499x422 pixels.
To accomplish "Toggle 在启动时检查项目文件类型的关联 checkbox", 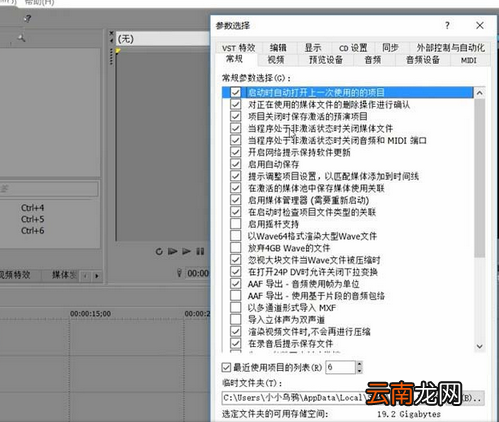I will [235, 212].
